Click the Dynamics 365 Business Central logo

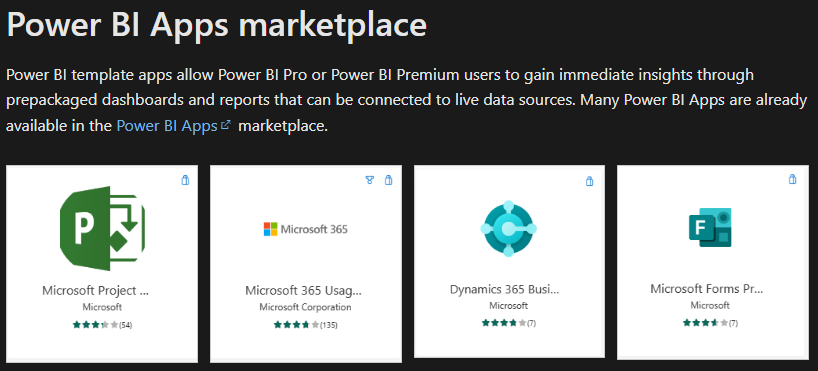pyautogui.click(x=509, y=228)
